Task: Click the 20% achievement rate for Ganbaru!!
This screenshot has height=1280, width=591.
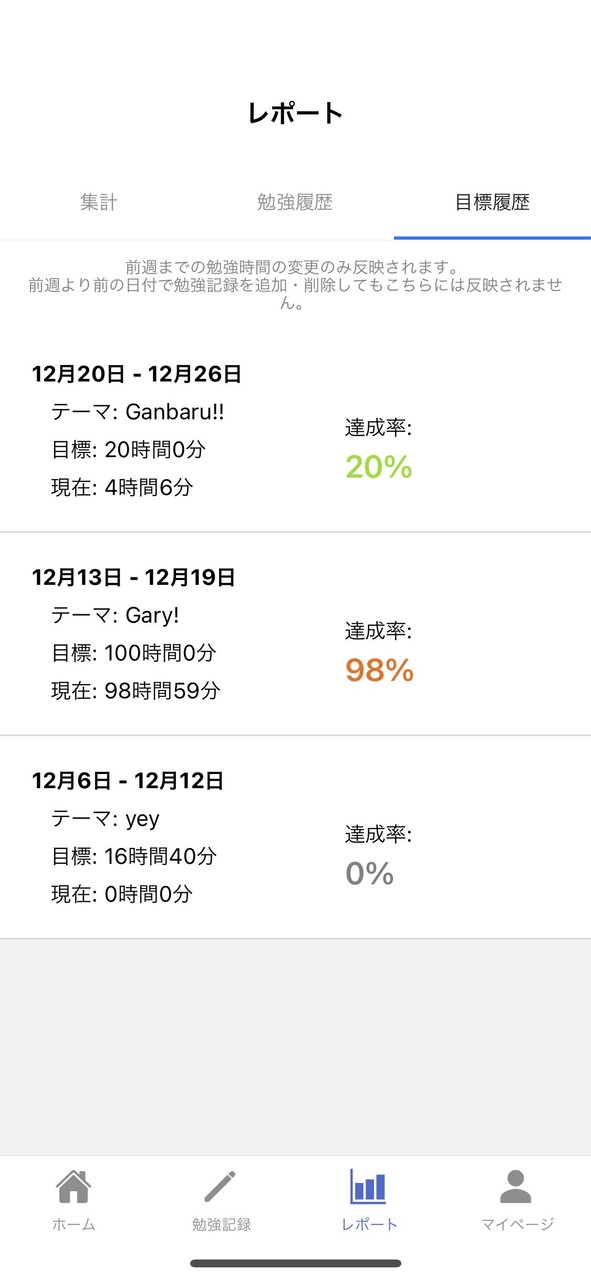Action: (x=378, y=466)
